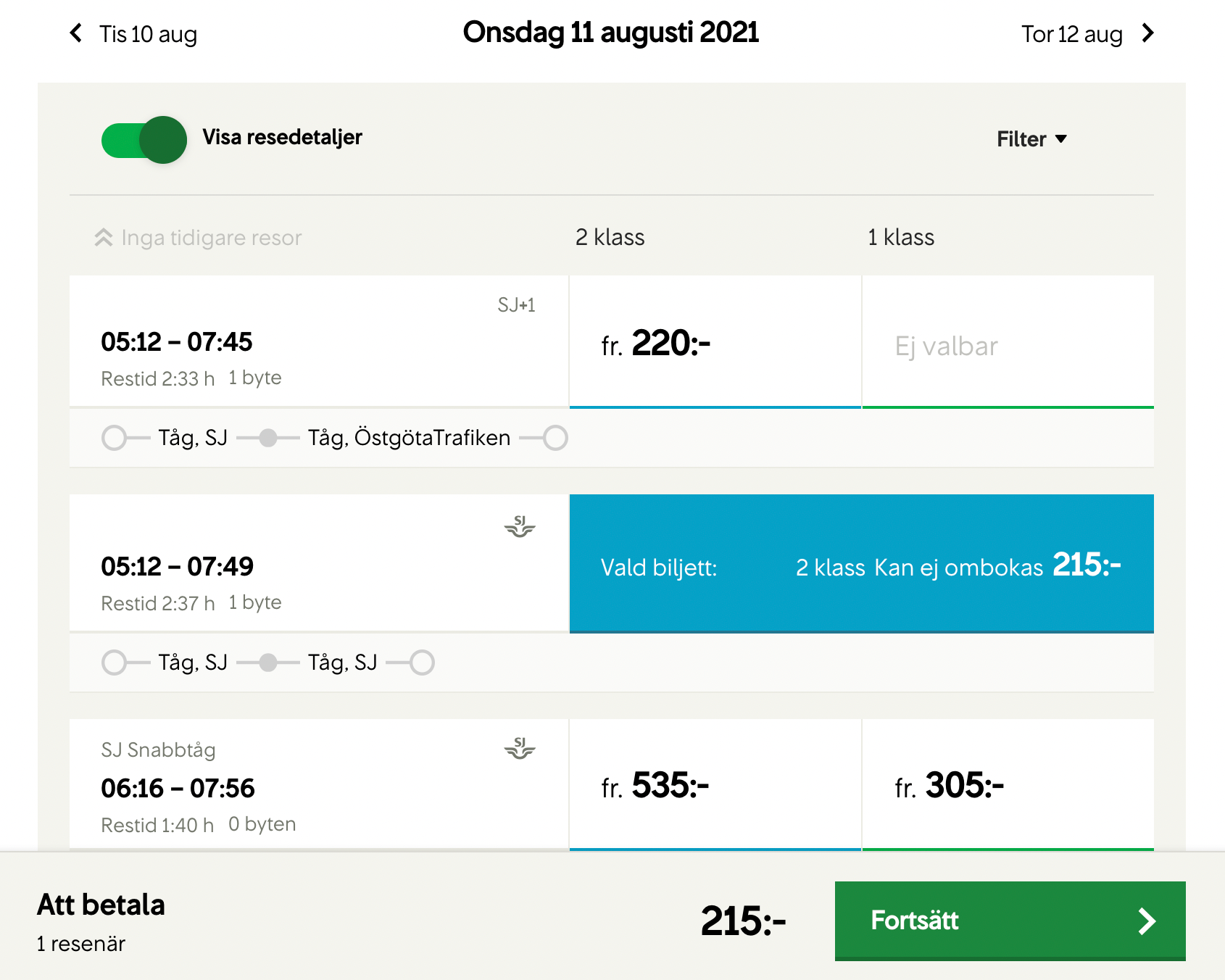Click end station circle after Tåg, ÖstgötaTrafiken
1225x980 pixels.
coord(555,438)
